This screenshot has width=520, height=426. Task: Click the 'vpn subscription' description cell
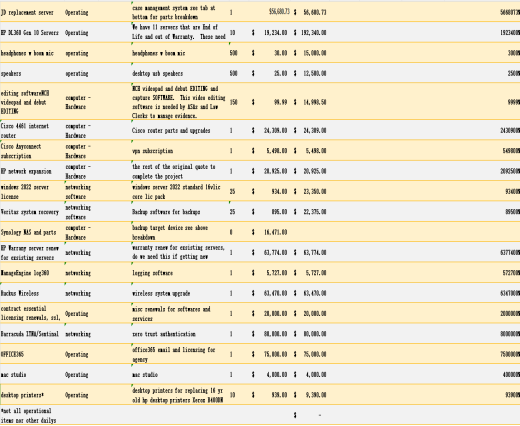180,151
